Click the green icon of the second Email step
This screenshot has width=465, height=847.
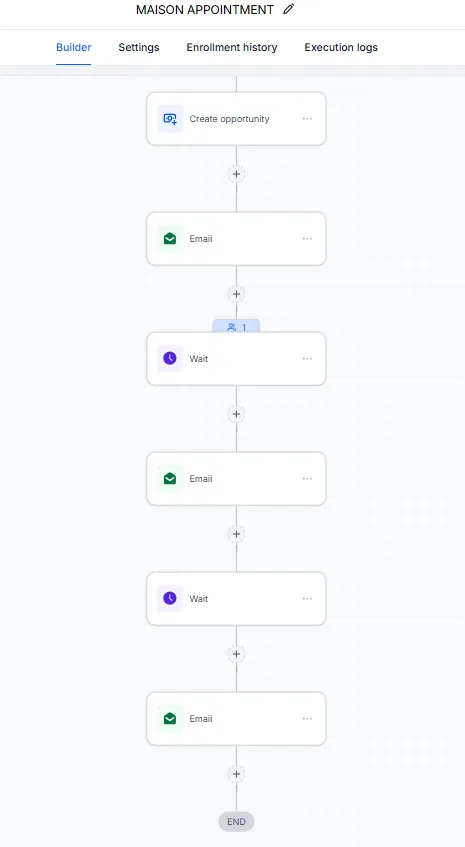(170, 479)
